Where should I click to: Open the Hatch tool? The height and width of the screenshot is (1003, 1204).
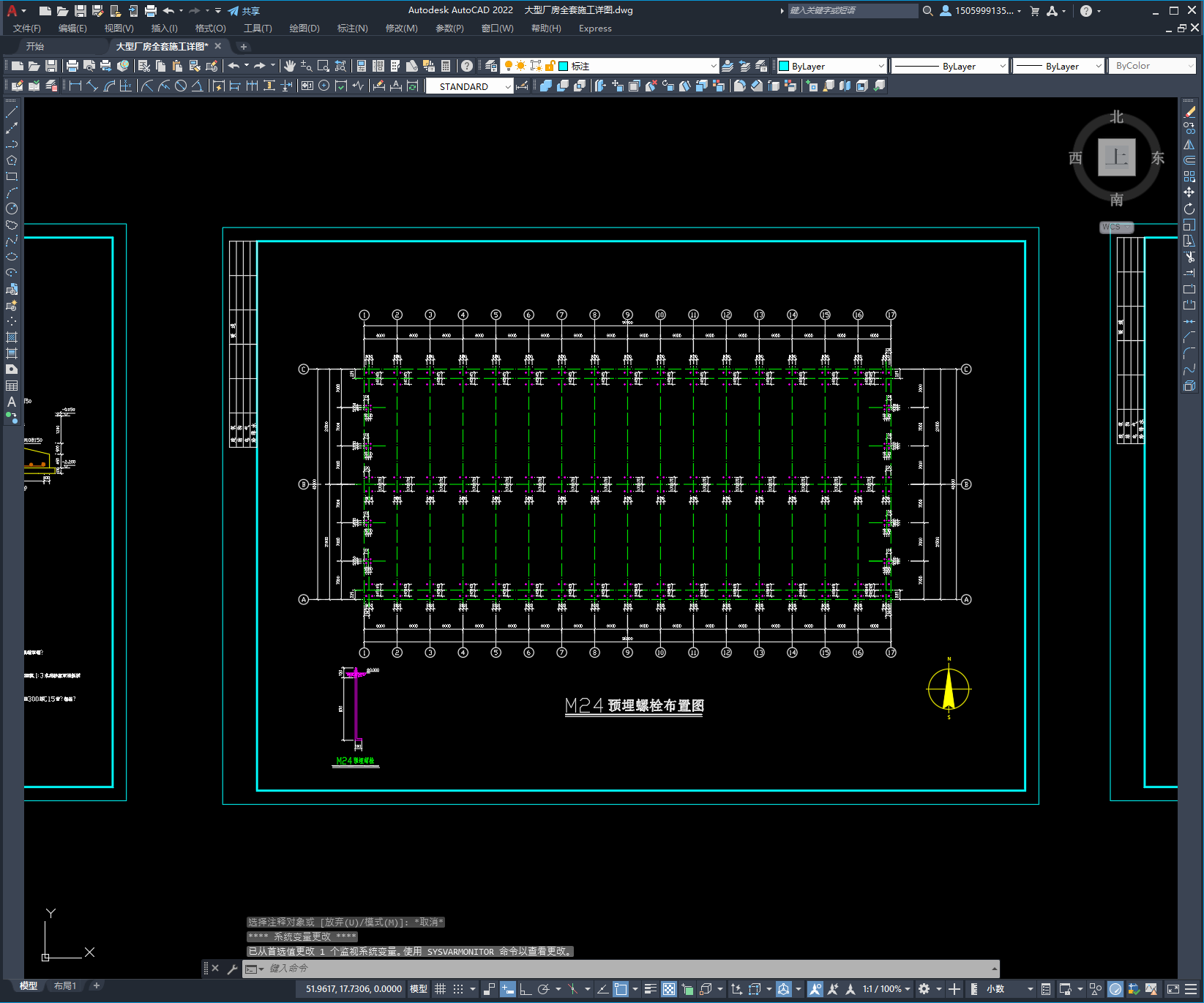click(12, 337)
